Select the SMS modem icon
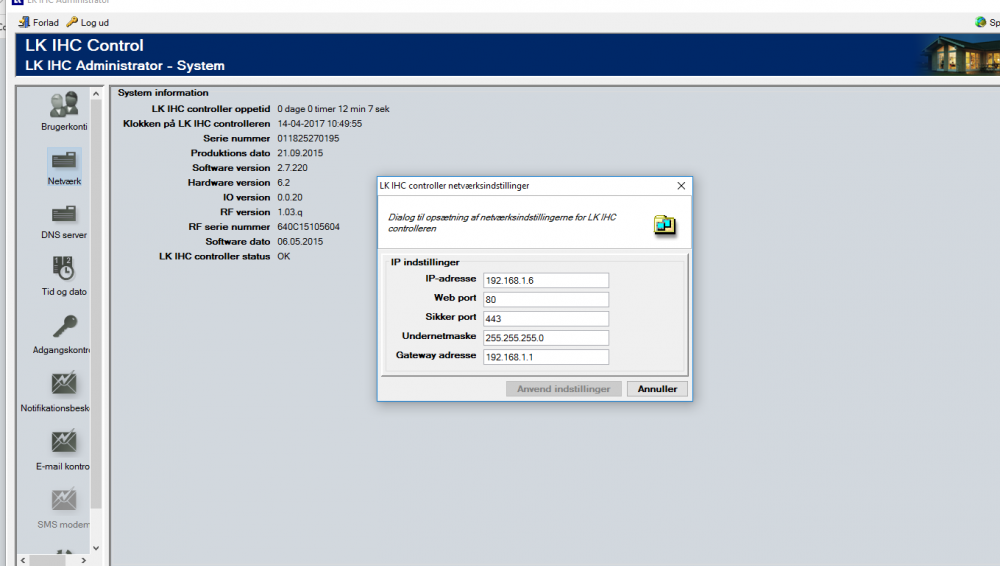Image resolution: width=1000 pixels, height=566 pixels. 64,500
